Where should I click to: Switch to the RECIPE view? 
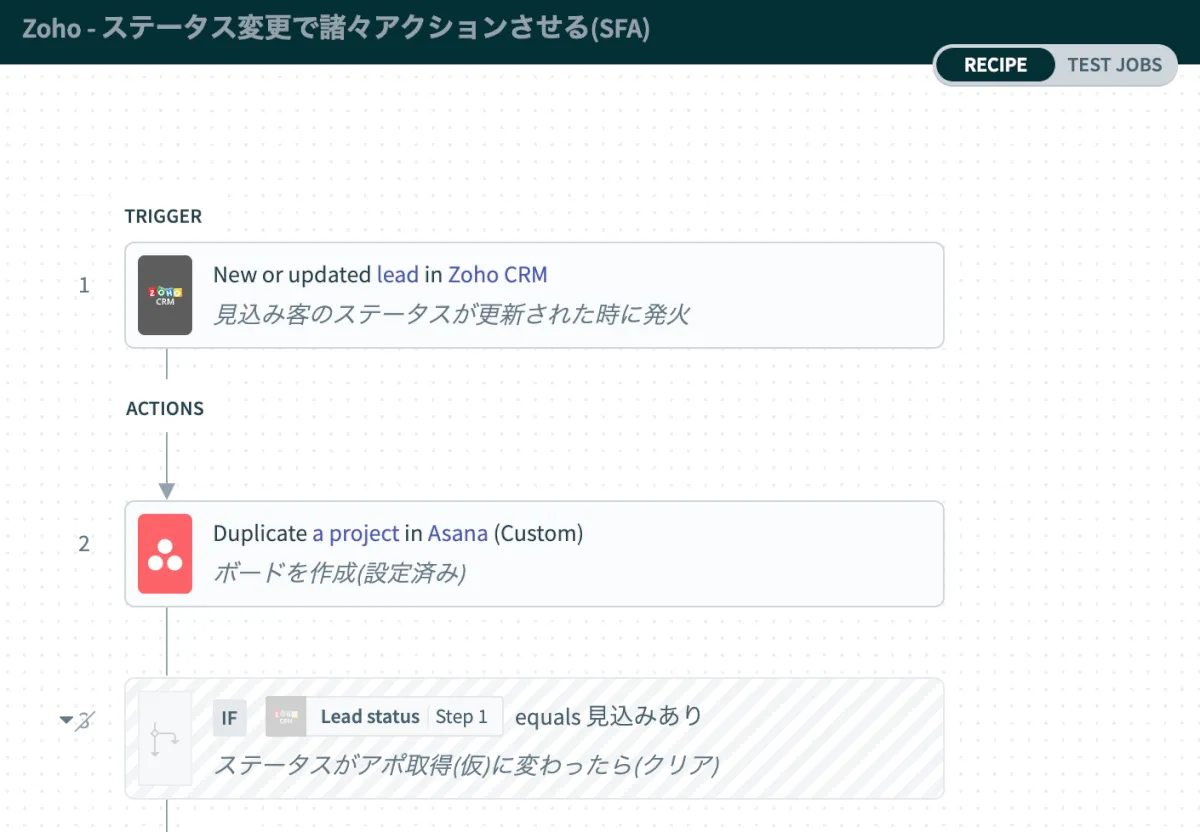995,65
